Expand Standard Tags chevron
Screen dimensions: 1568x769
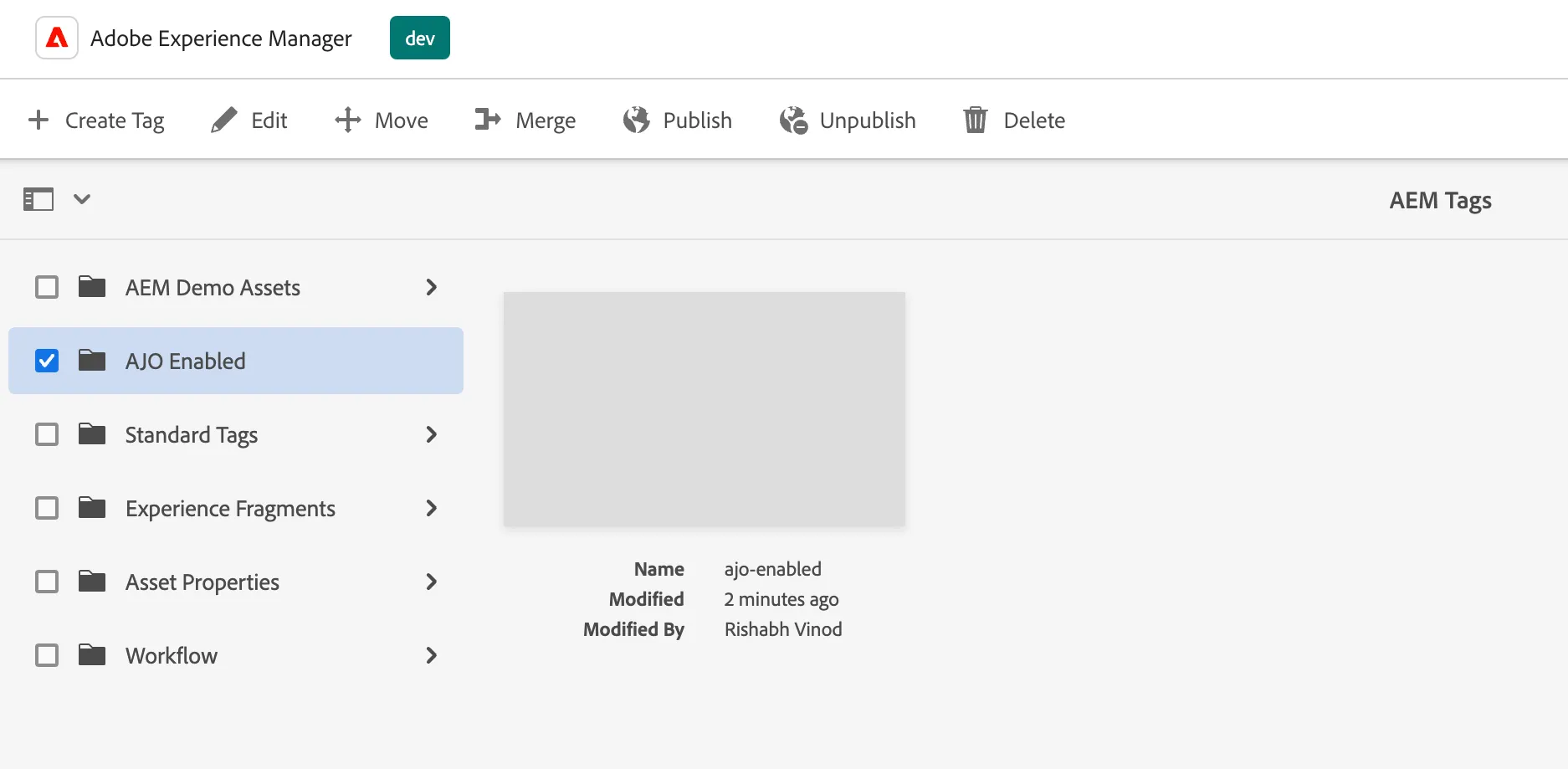coord(431,434)
